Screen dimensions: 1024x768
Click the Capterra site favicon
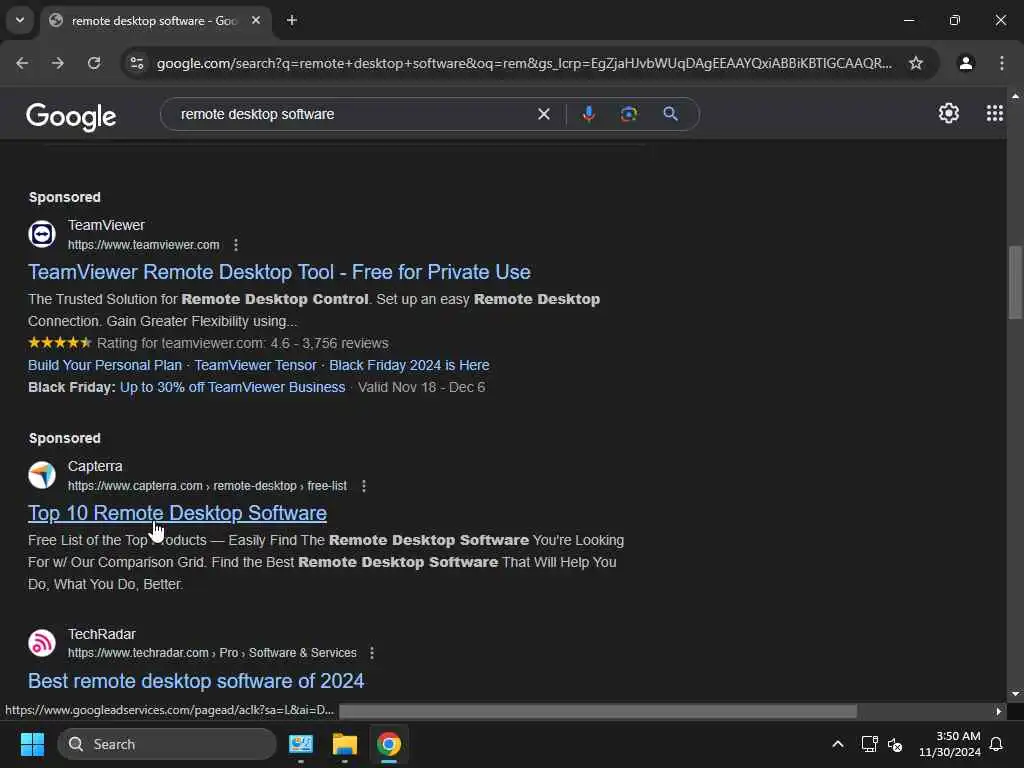coord(42,475)
